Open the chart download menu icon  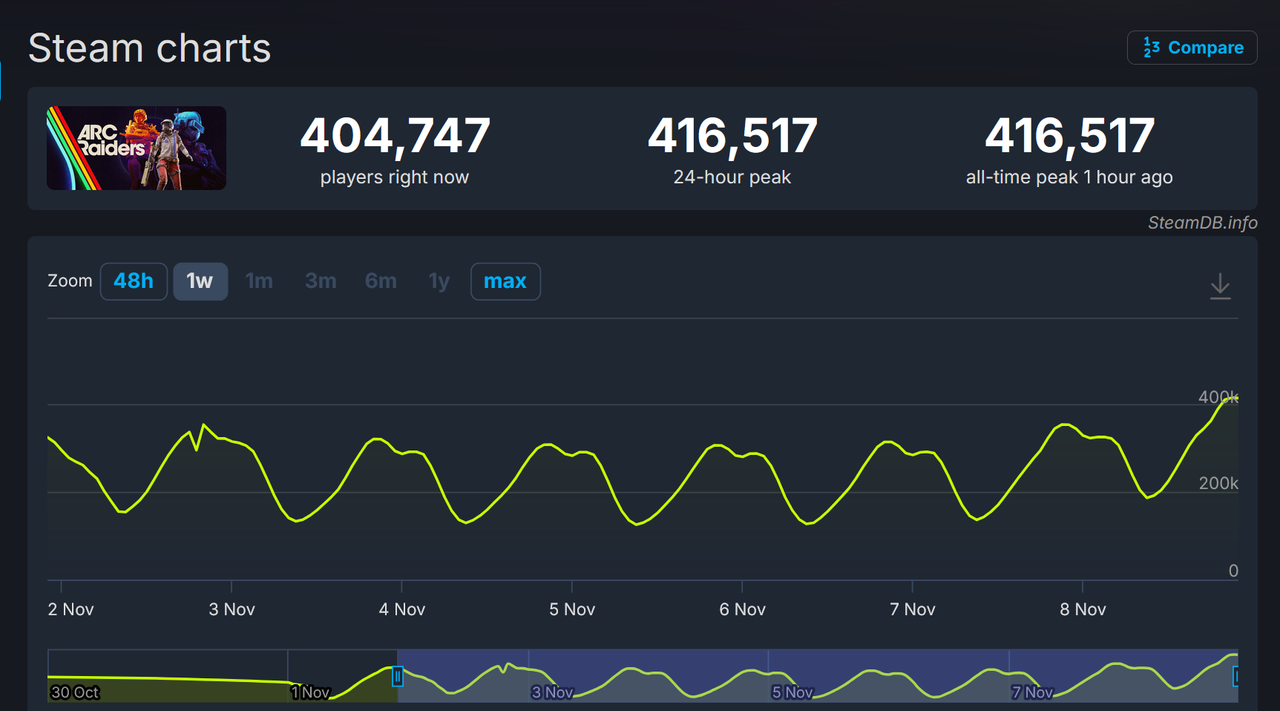[1220, 287]
